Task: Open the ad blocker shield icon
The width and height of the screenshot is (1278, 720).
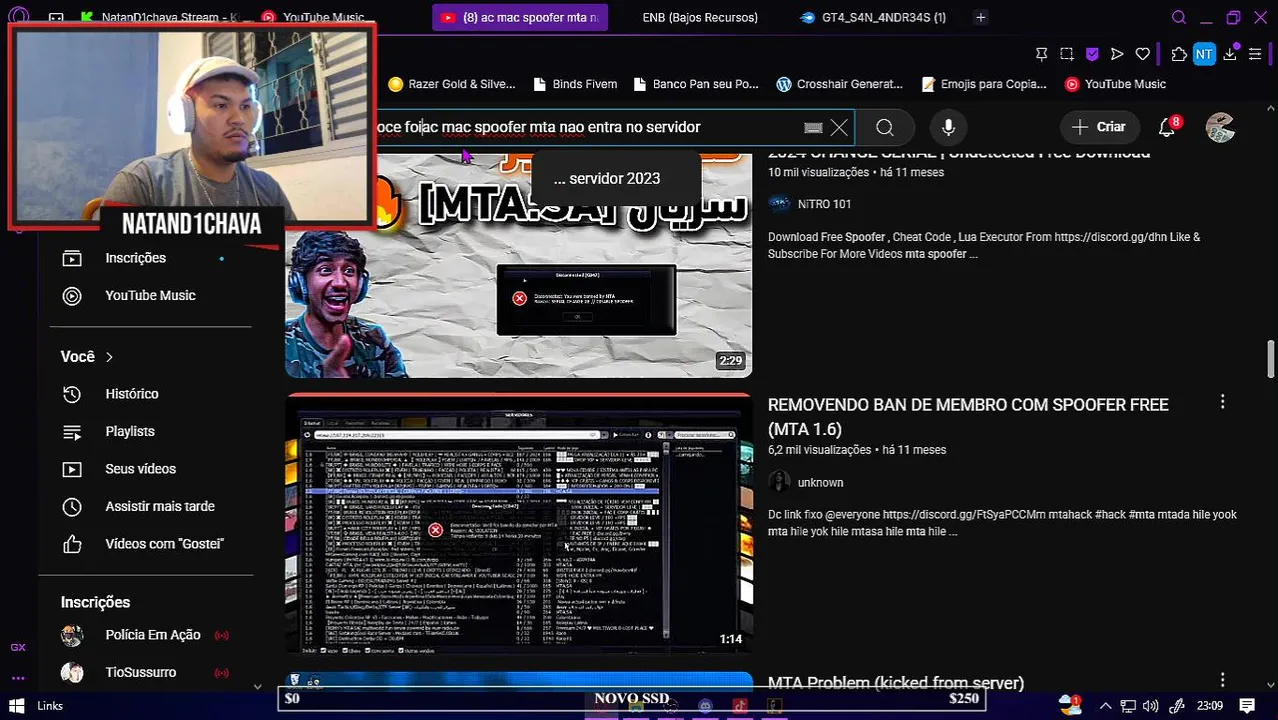Action: coord(1092,54)
